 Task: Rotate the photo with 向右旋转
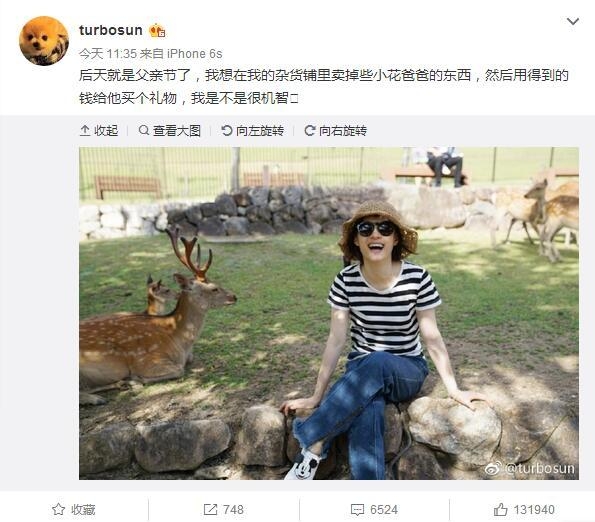[336, 131]
